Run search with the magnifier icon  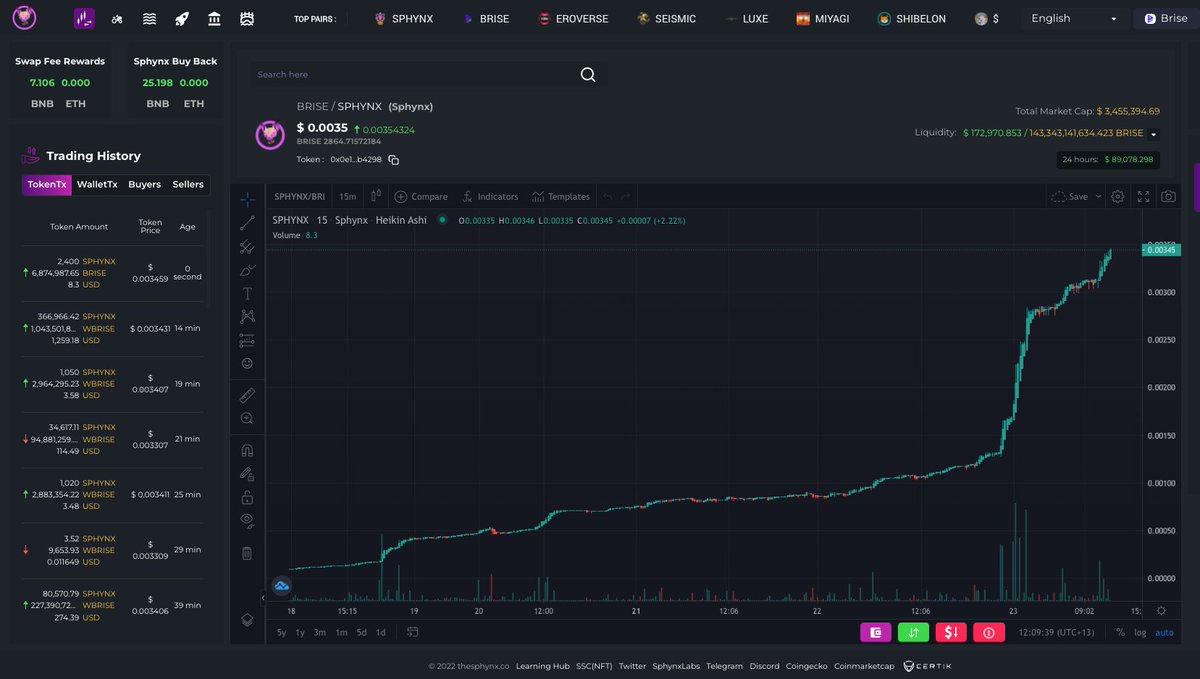click(588, 74)
